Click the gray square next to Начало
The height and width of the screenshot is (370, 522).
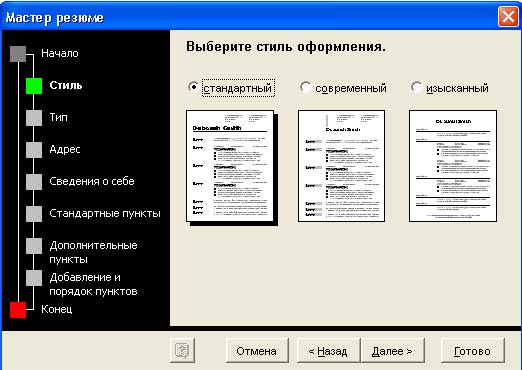click(x=18, y=54)
